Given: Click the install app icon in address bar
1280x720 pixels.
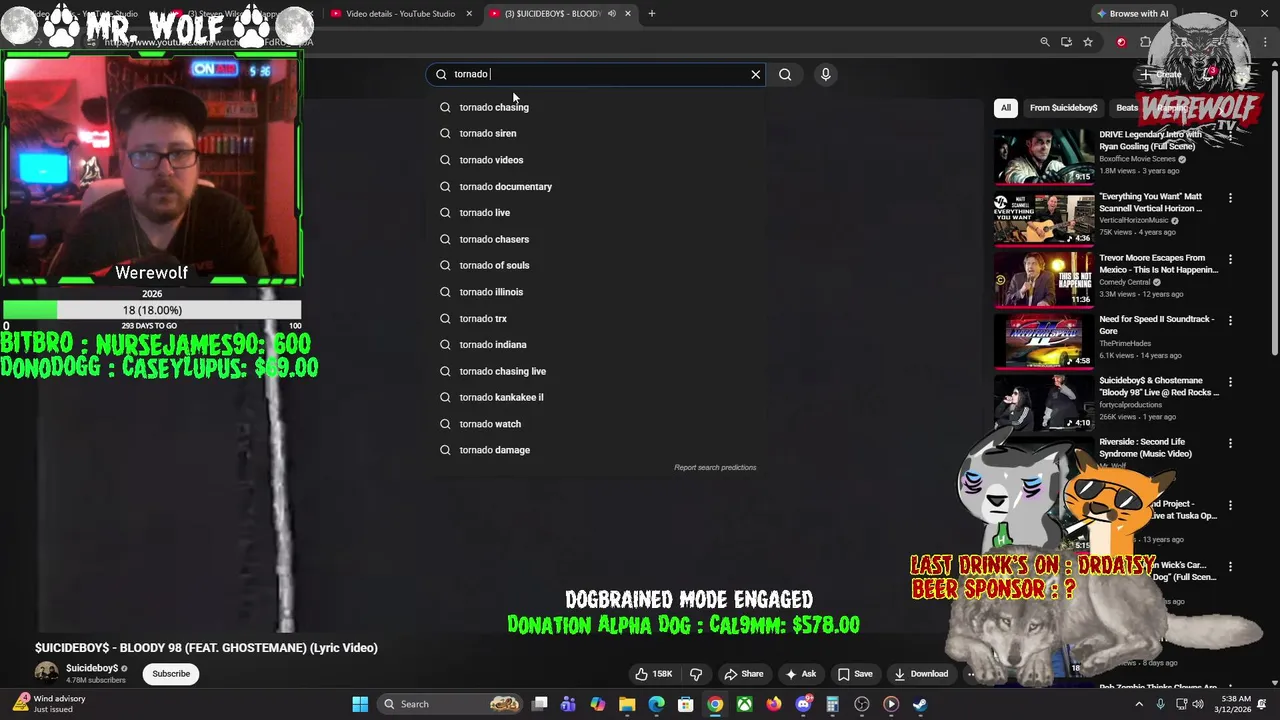Looking at the screenshot, I should pyautogui.click(x=1067, y=42).
